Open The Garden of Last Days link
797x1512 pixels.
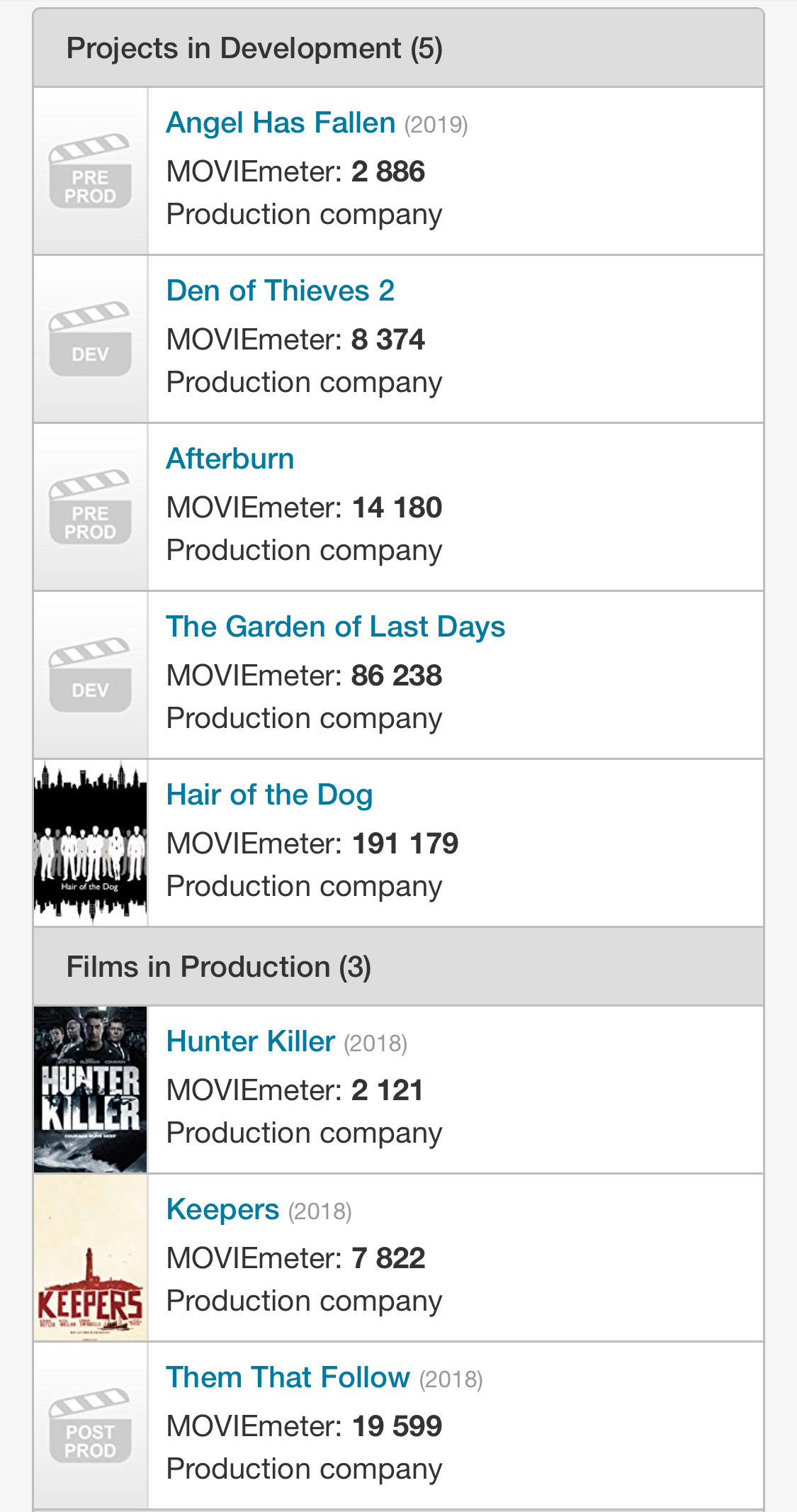click(x=335, y=627)
